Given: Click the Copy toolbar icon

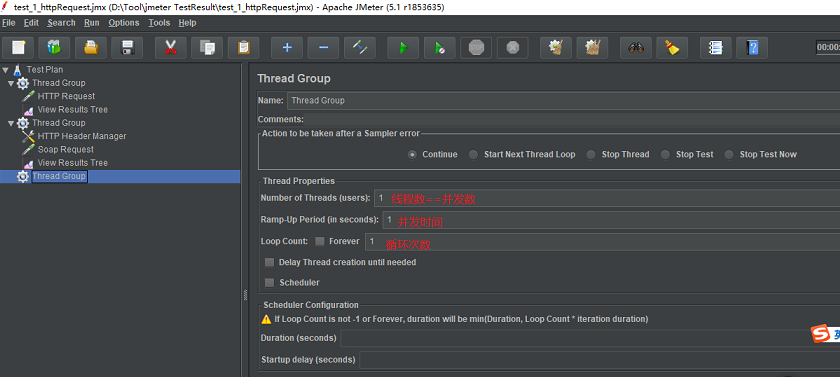Looking at the screenshot, I should 207,48.
